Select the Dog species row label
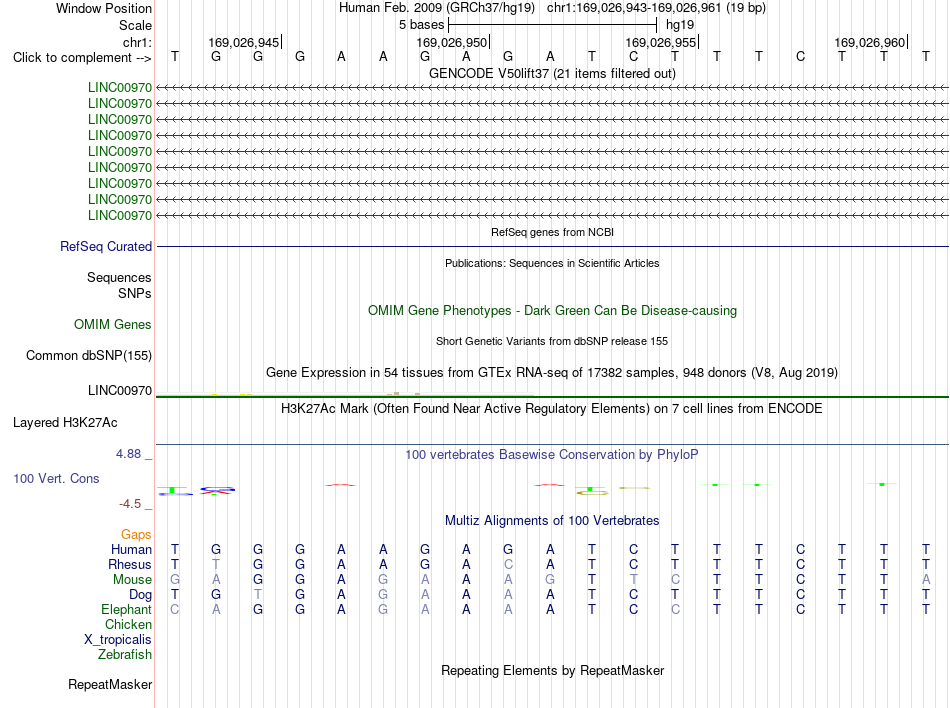 coord(141,595)
